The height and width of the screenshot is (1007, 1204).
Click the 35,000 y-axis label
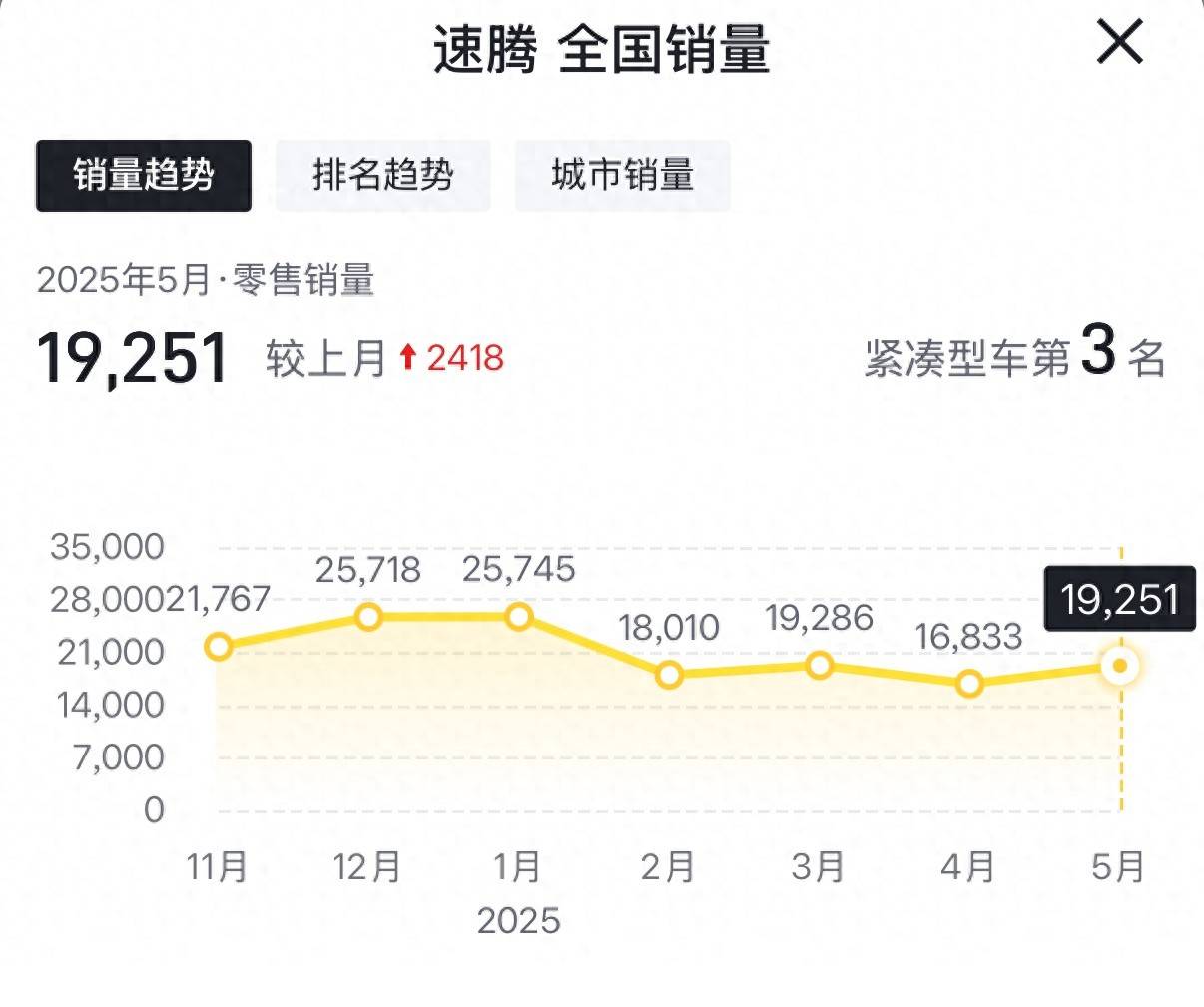click(108, 547)
